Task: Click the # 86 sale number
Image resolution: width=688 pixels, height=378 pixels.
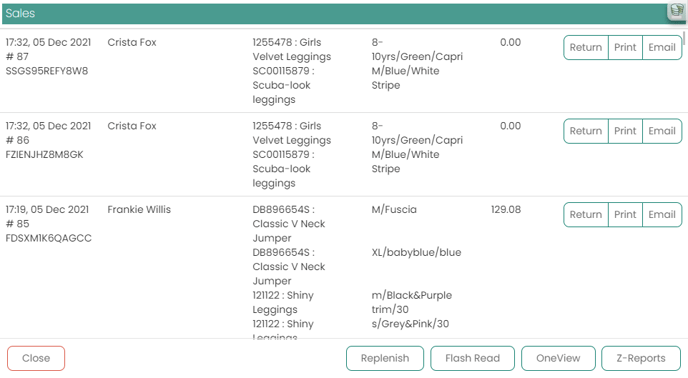Action: click(x=17, y=140)
